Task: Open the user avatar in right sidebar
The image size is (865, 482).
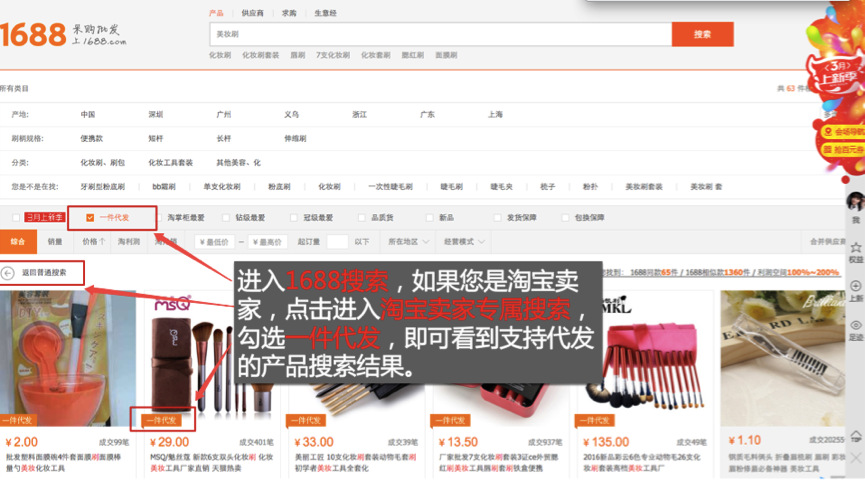Action: coord(855,202)
